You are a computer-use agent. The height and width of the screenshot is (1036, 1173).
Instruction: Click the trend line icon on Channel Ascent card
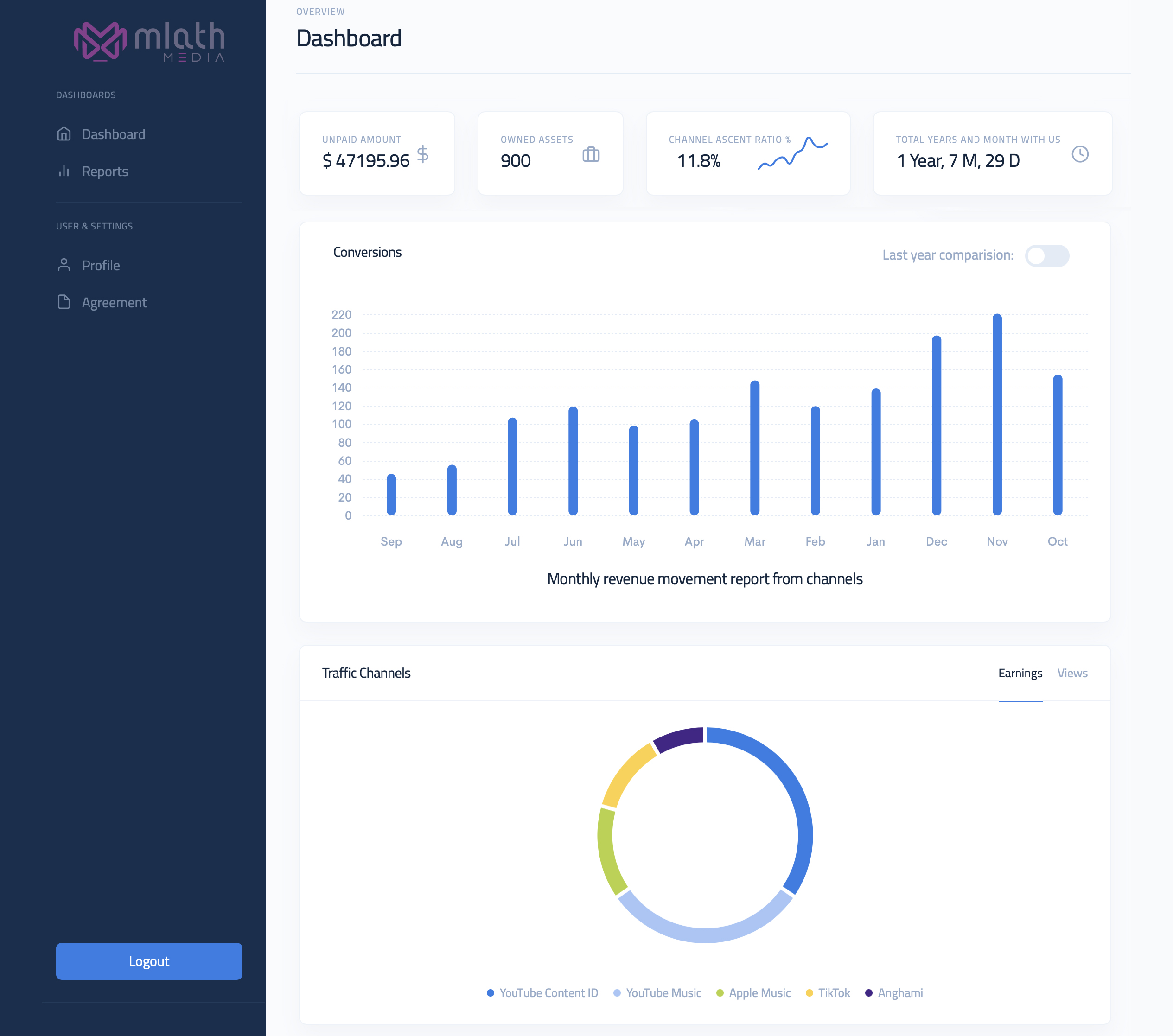point(792,153)
